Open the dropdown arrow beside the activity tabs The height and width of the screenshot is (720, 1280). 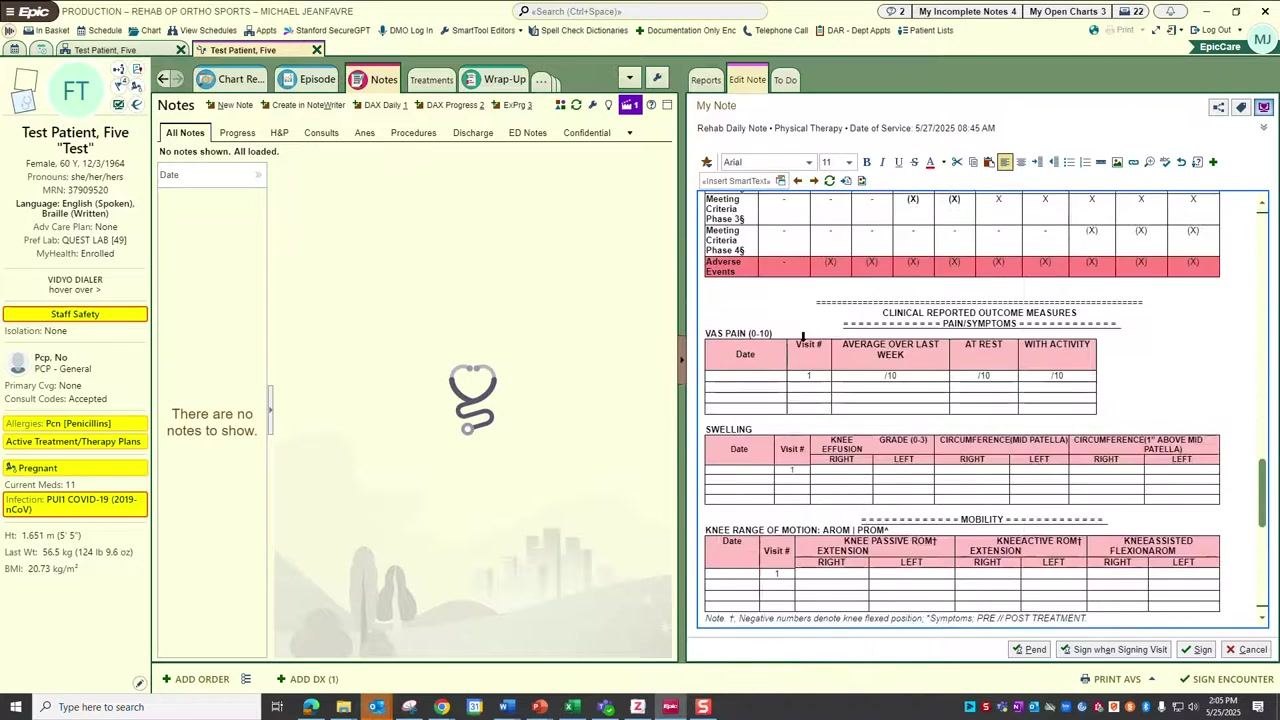coord(629,78)
